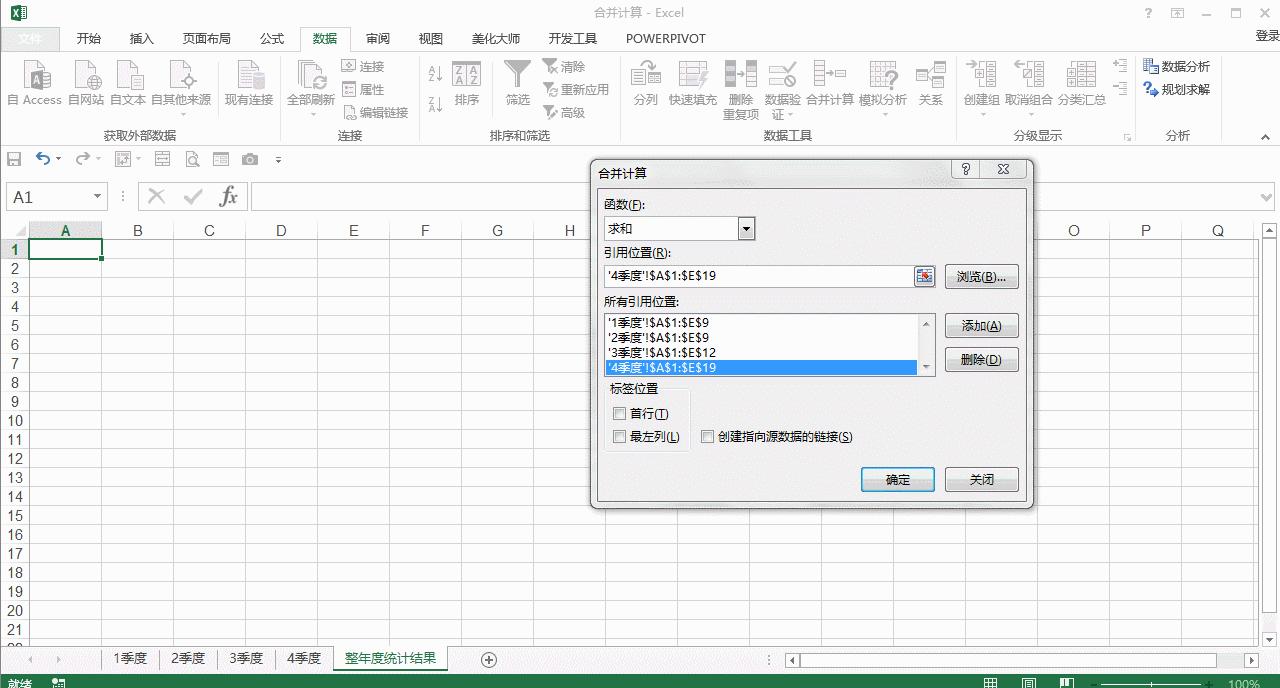Click the 分类汇总 (Subtotal) icon

tap(1081, 80)
